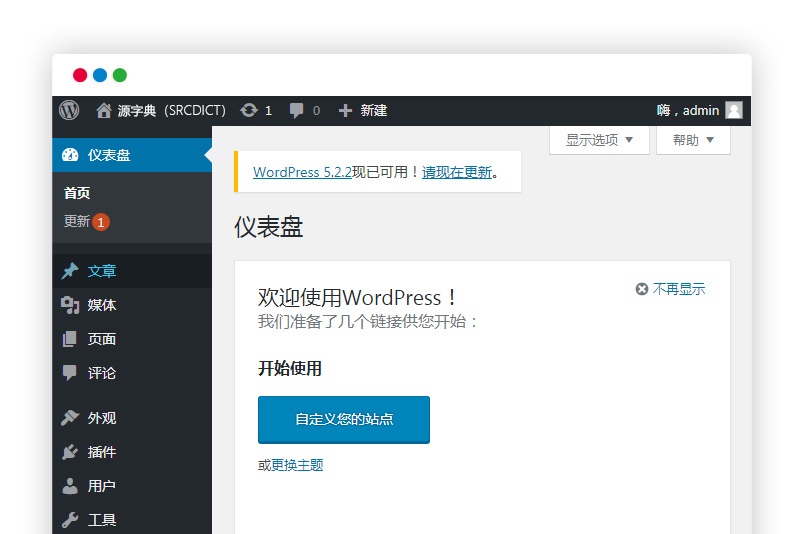Image resolution: width=800 pixels, height=534 pixels.
Task: Click the 不再显示 dismiss link
Action: point(679,289)
